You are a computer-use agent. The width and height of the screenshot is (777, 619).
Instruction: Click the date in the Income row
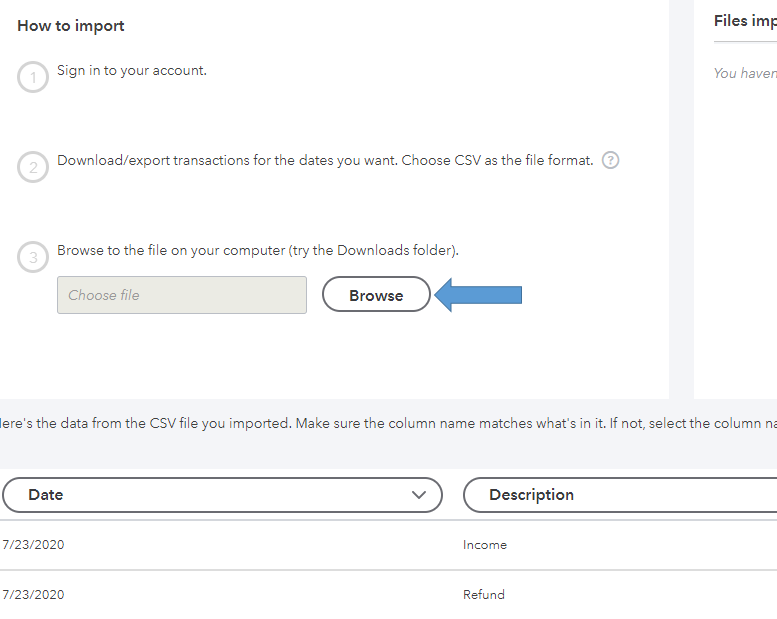[x=33, y=545]
